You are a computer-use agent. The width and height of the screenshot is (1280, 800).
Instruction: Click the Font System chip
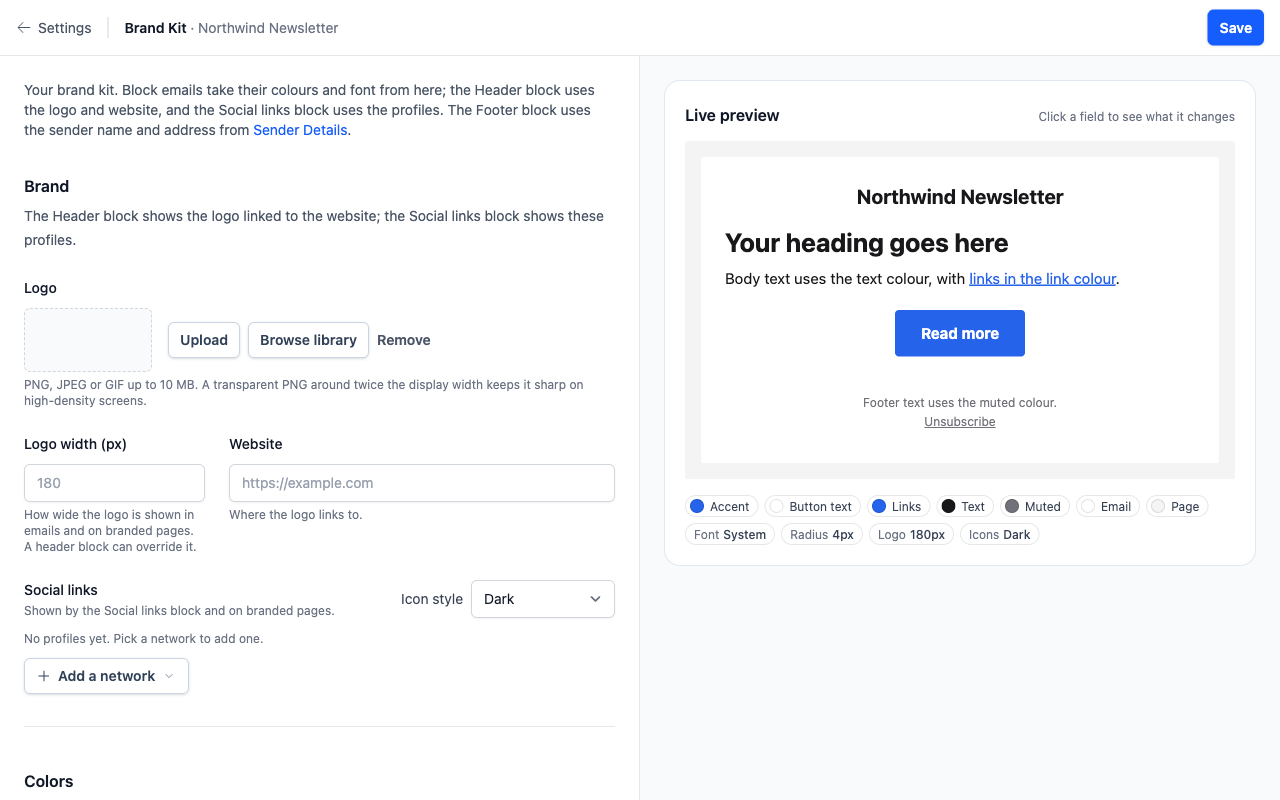[x=730, y=534]
